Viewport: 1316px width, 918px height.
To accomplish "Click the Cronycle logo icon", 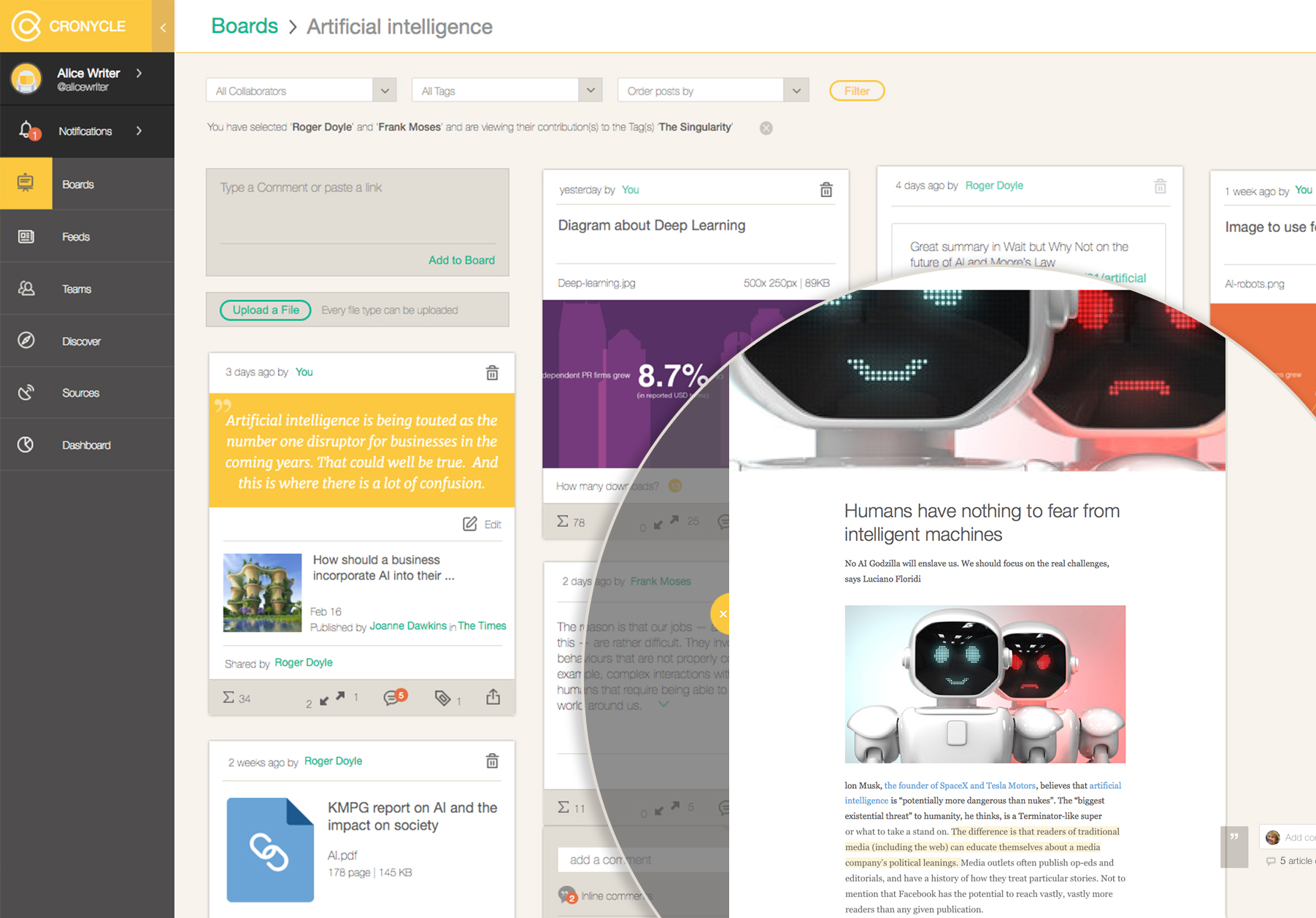I will (x=26, y=26).
